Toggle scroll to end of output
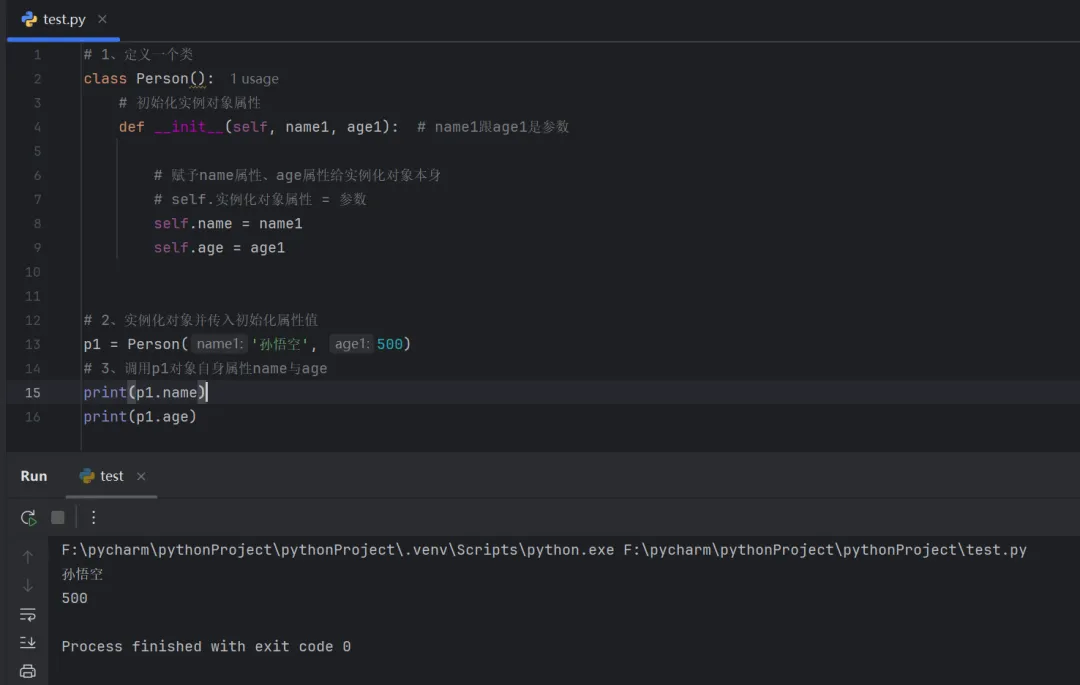Viewport: 1080px width, 685px height. 28,642
